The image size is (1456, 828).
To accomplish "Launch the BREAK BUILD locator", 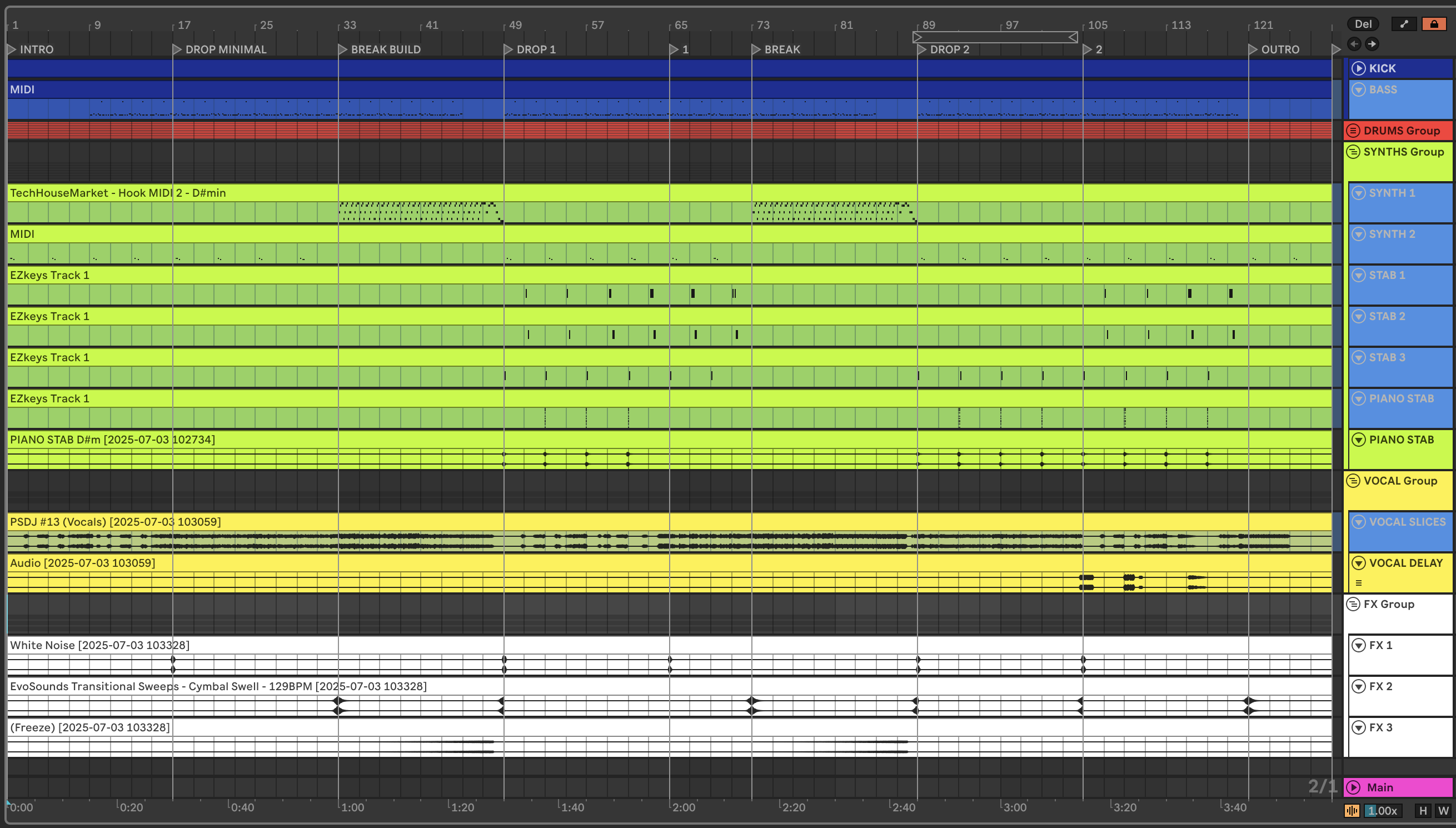I will 342,49.
